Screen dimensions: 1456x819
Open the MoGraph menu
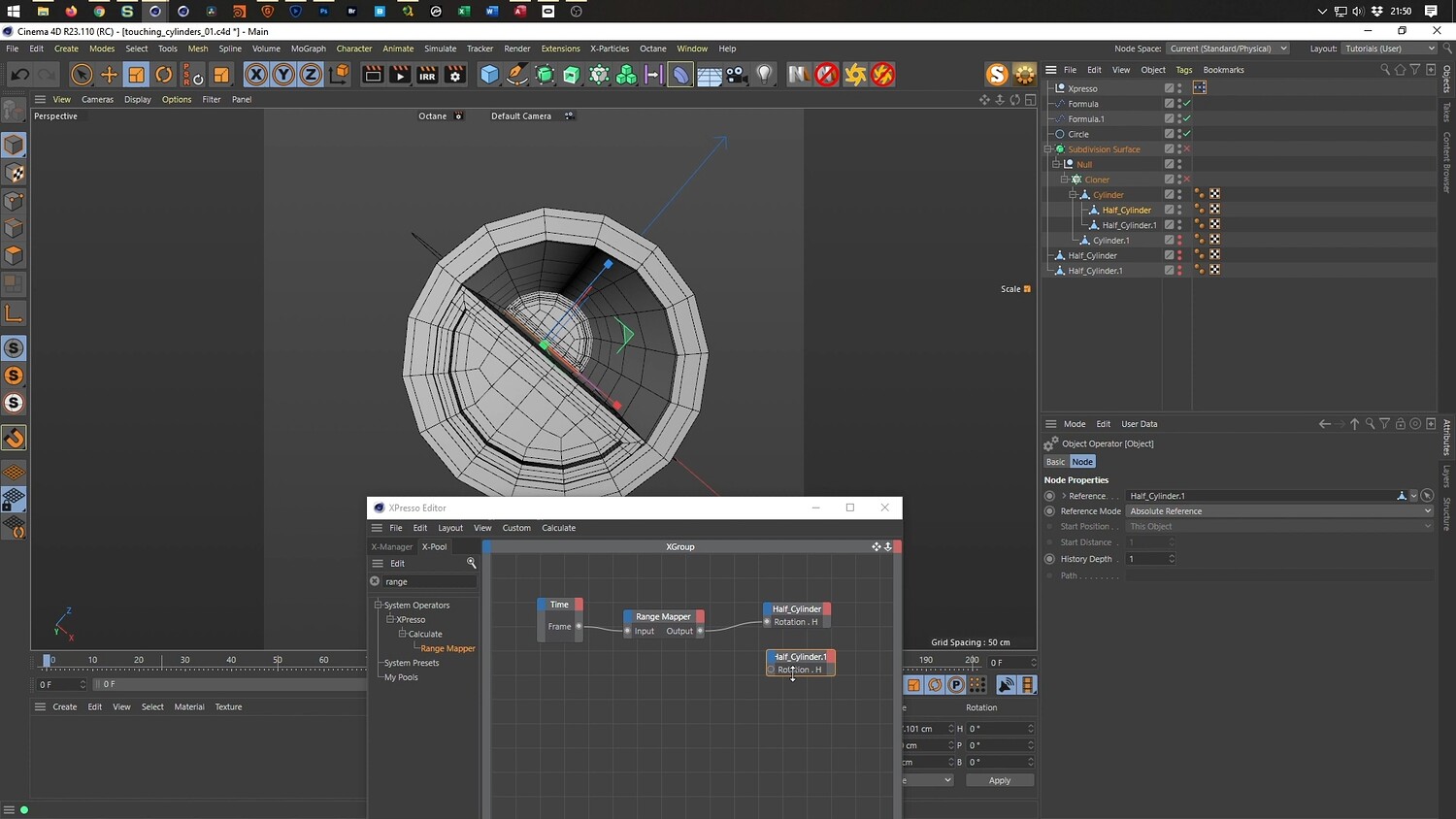pyautogui.click(x=308, y=49)
